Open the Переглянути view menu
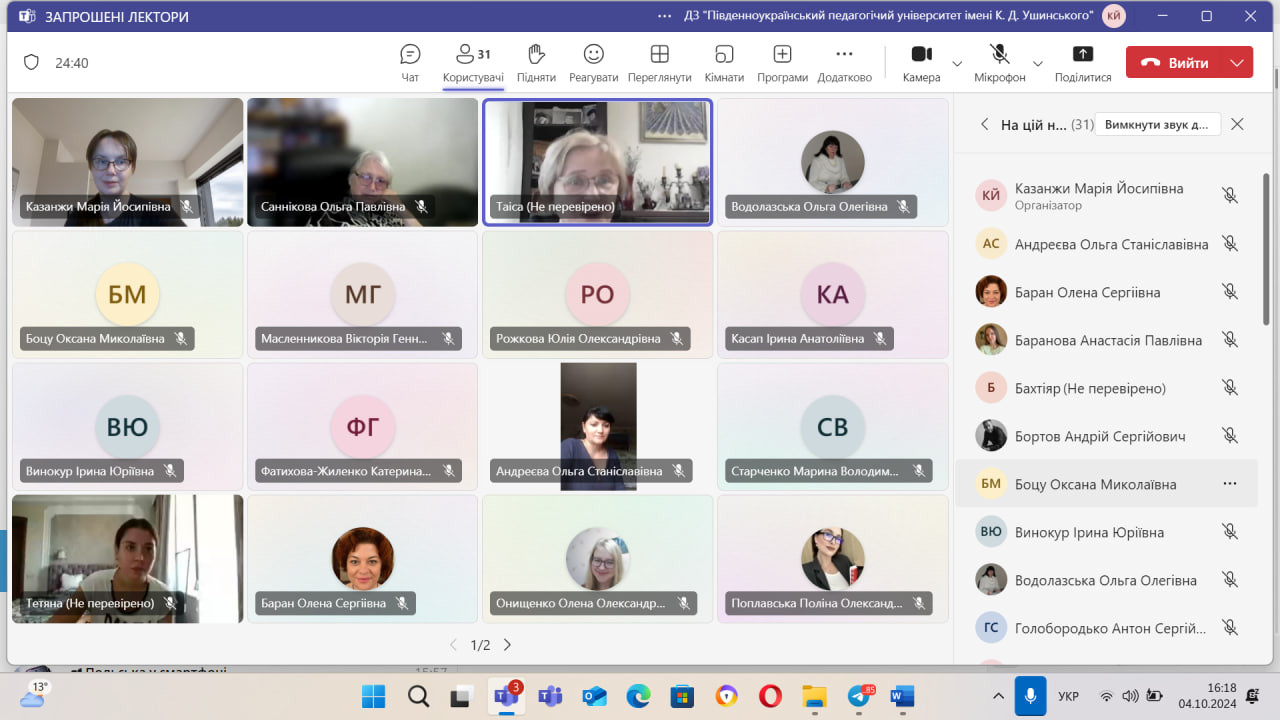This screenshot has height=720, width=1280. click(659, 55)
